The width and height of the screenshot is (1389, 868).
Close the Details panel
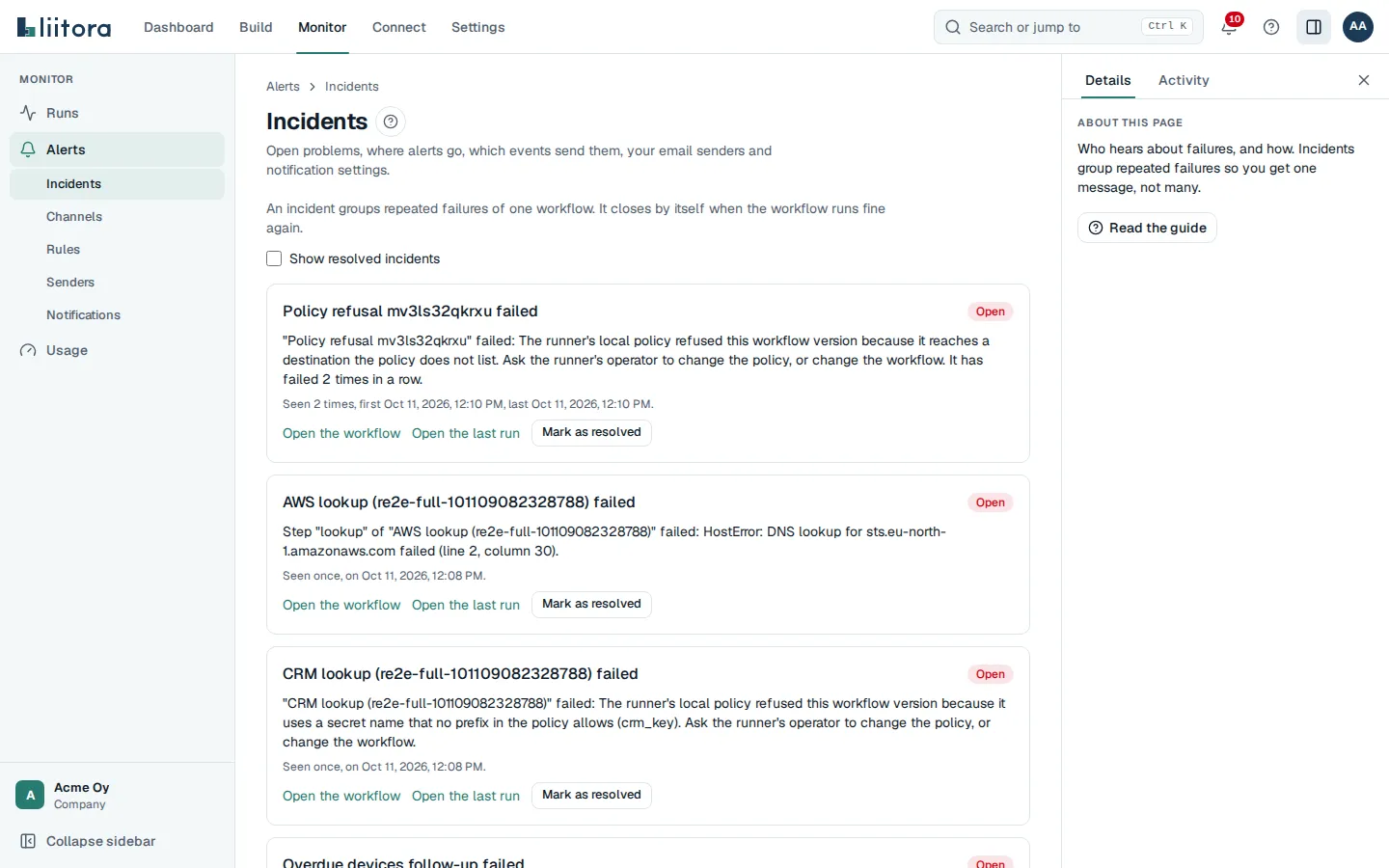click(1364, 80)
